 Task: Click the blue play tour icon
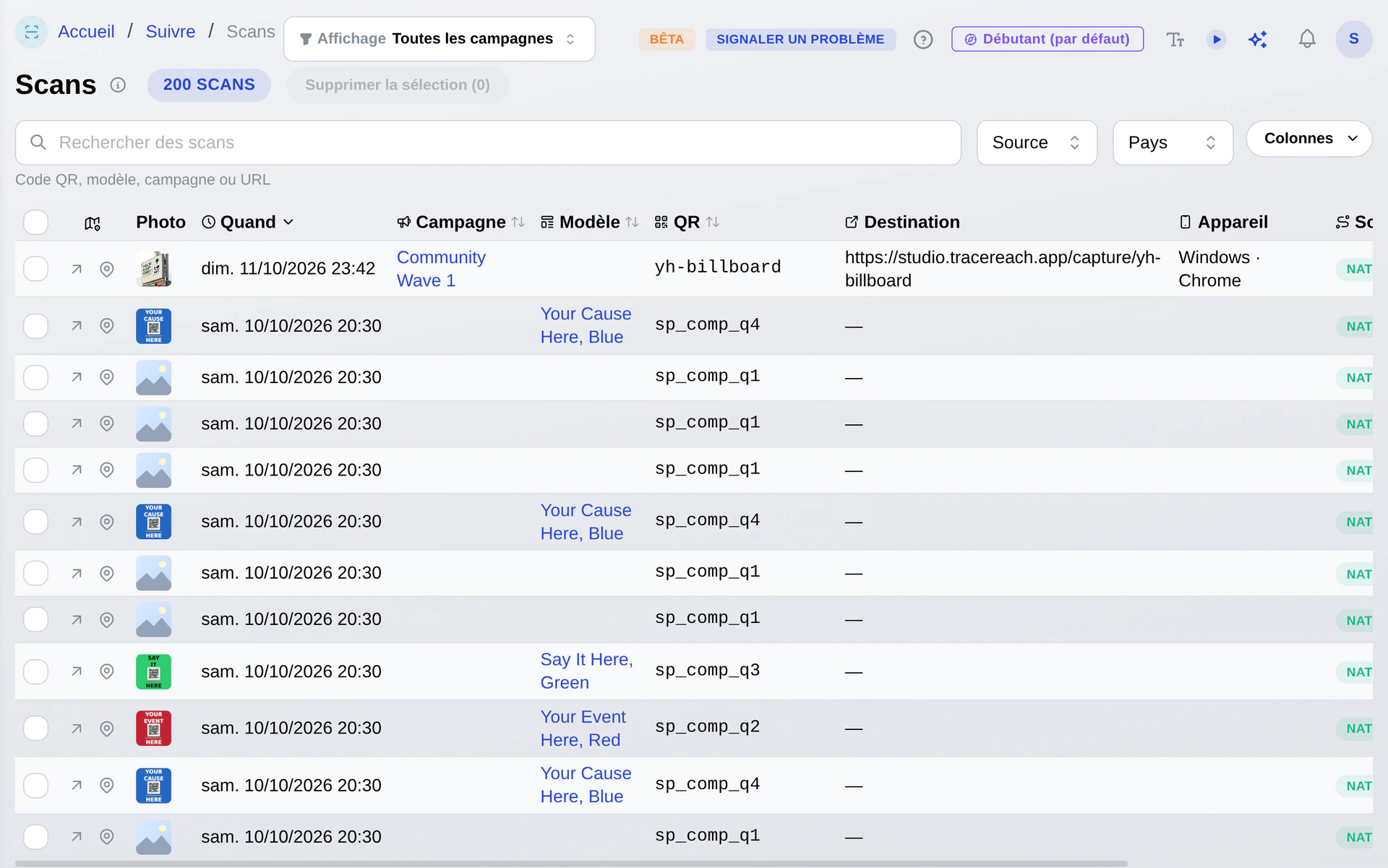click(1217, 39)
